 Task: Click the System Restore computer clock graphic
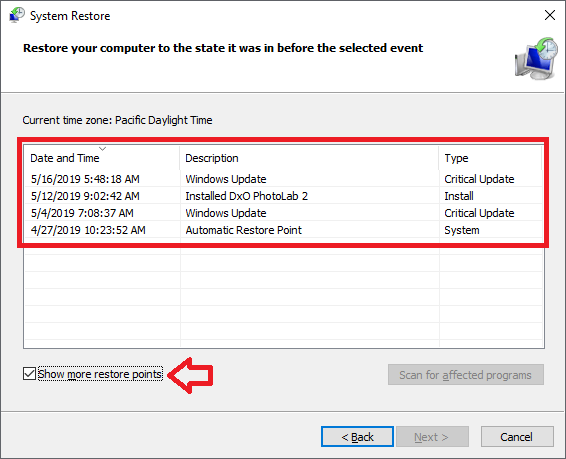(x=536, y=58)
